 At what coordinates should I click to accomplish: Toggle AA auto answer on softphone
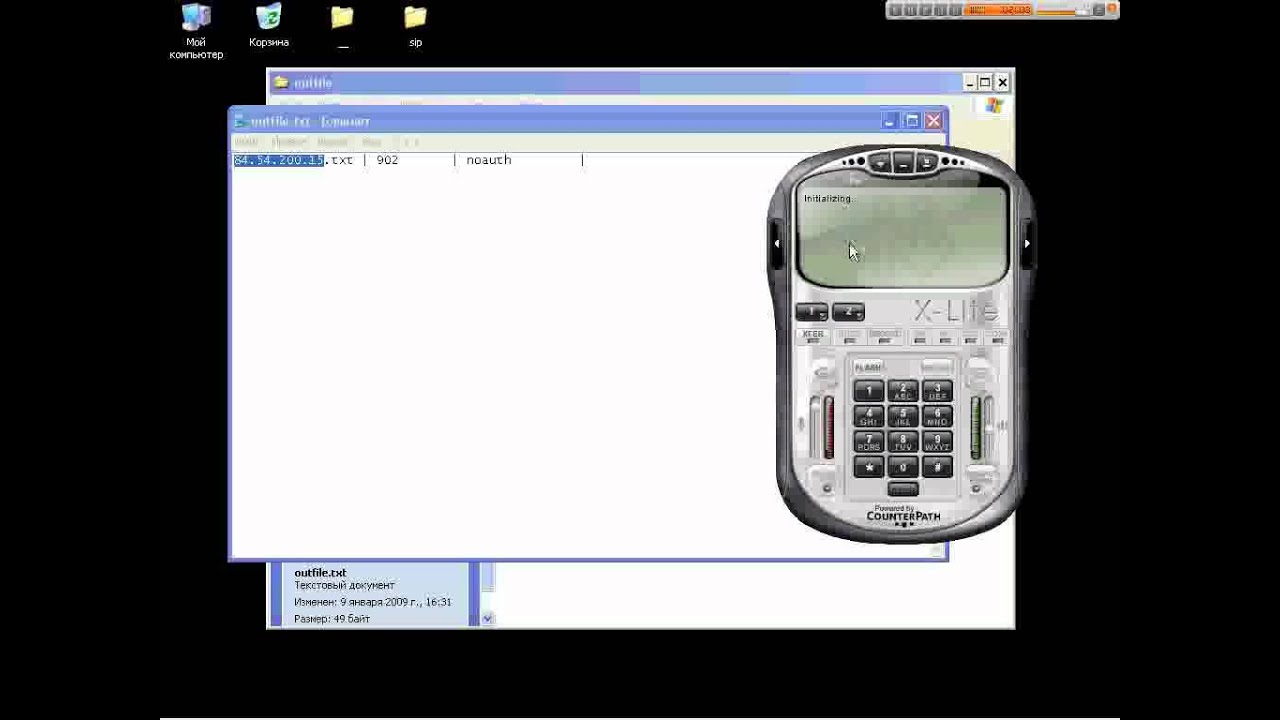pyautogui.click(x=920, y=336)
